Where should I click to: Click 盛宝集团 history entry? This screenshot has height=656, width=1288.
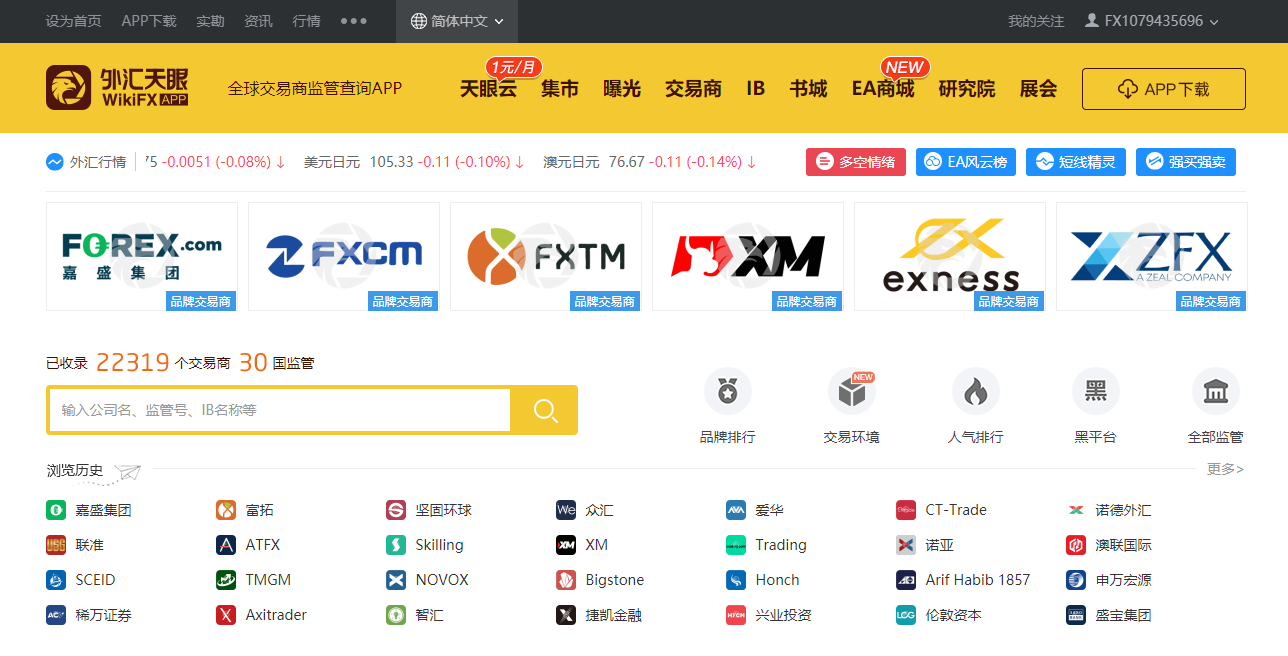pos(1109,615)
